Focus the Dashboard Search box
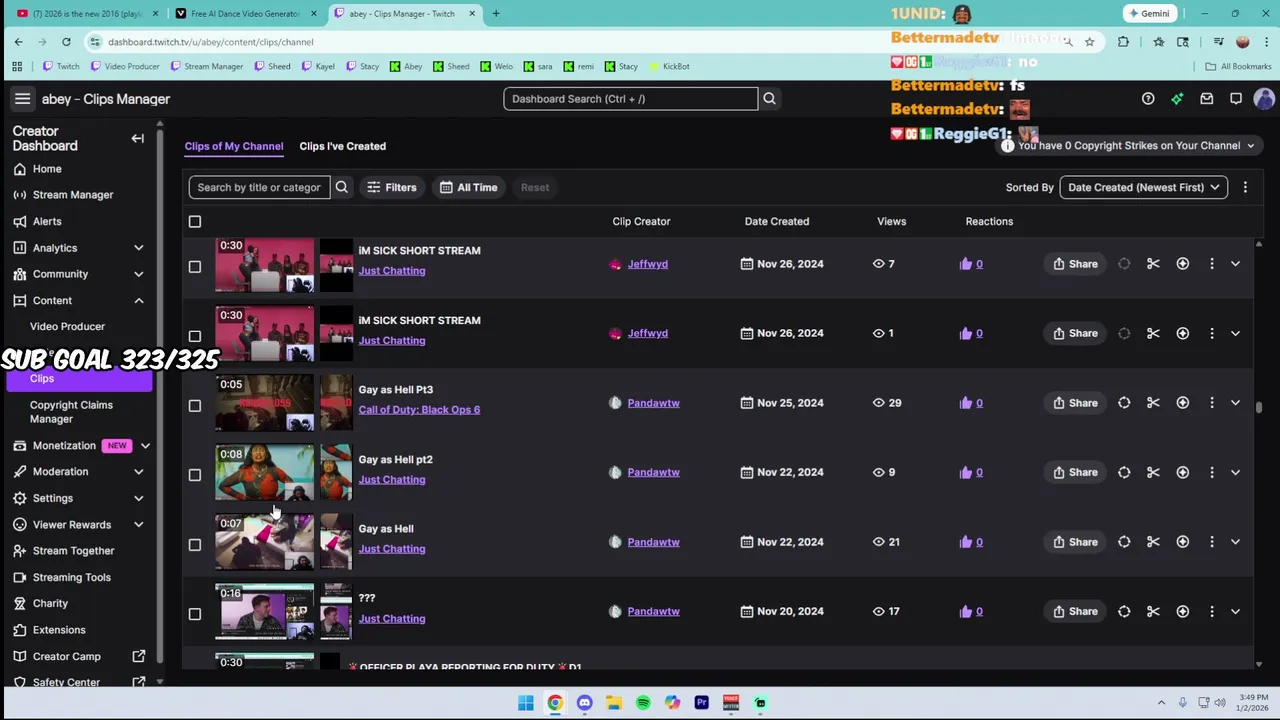 [x=630, y=99]
